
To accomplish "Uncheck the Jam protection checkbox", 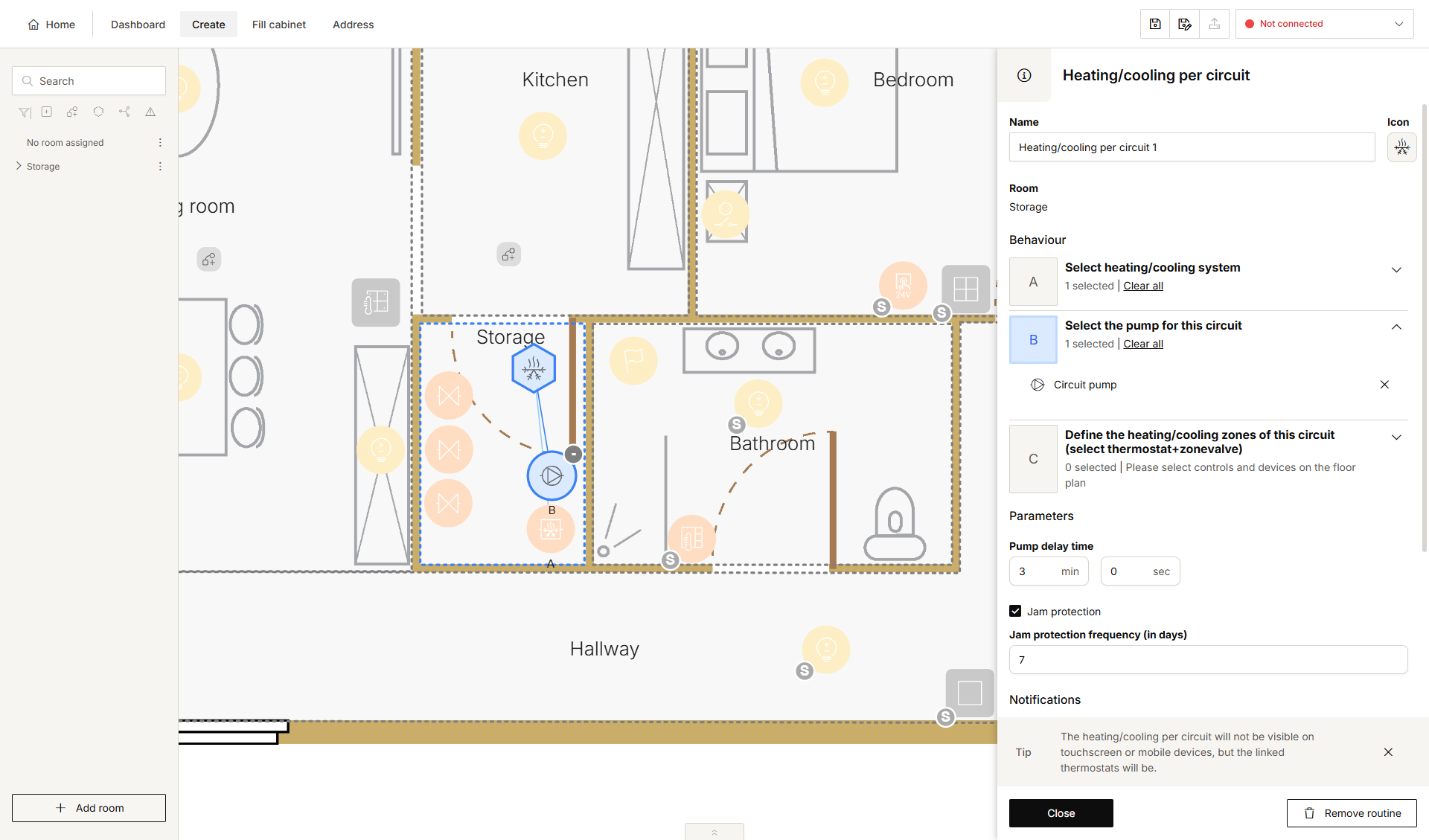I will point(1015,611).
